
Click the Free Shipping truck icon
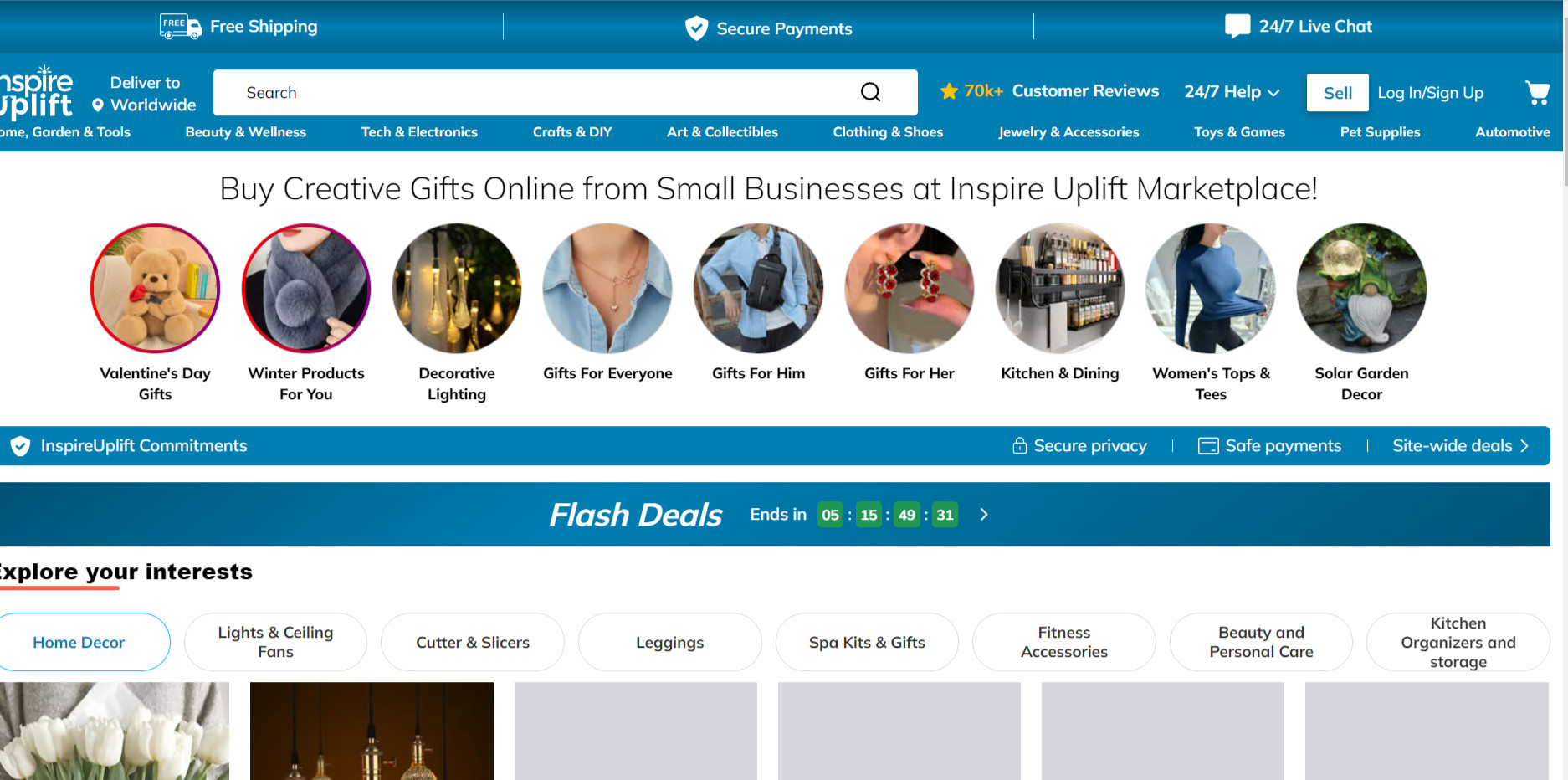(x=181, y=27)
